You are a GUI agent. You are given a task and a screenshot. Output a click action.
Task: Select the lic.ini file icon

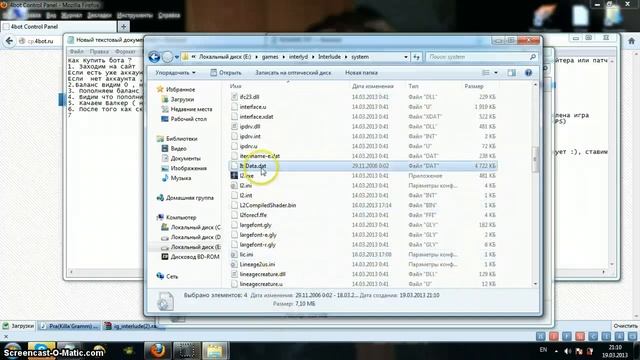click(234, 254)
